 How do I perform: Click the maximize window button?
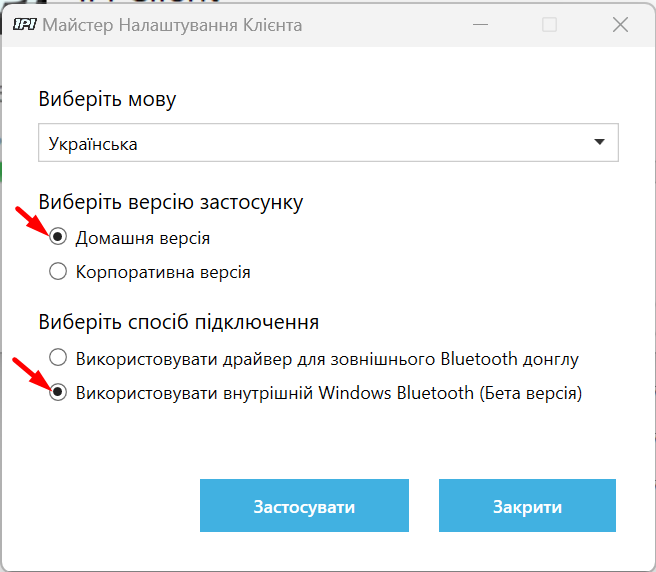[x=549, y=25]
